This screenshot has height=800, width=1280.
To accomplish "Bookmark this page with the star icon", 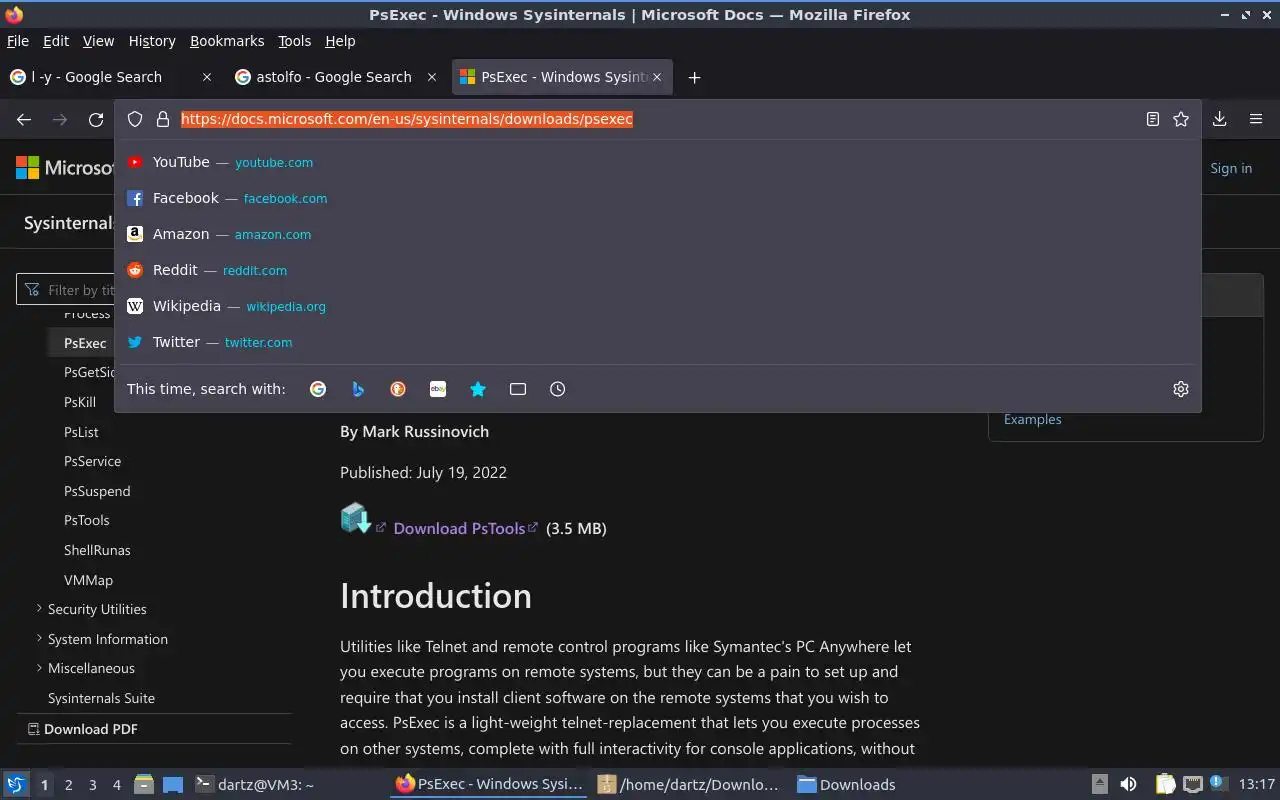I will (x=1181, y=119).
